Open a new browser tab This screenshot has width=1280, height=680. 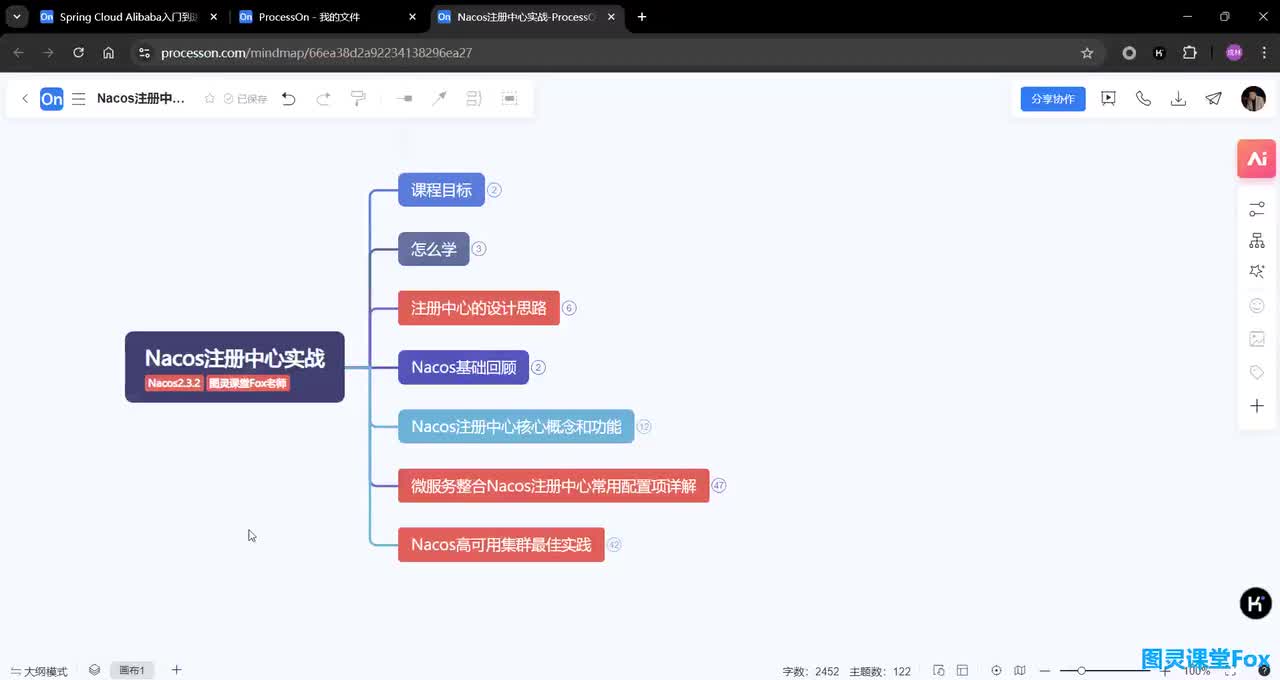coord(642,17)
